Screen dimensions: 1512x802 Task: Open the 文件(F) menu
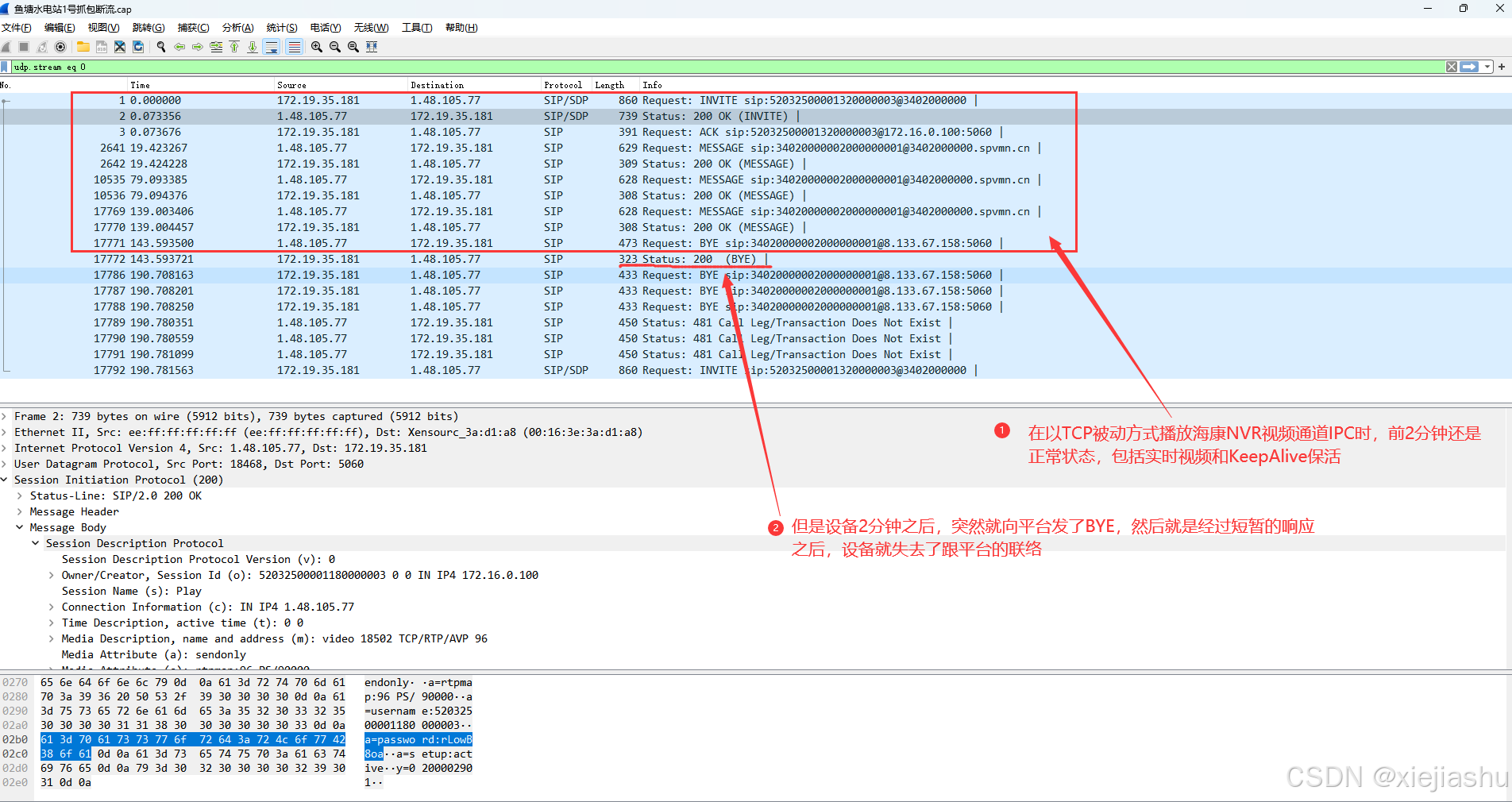tap(16, 28)
